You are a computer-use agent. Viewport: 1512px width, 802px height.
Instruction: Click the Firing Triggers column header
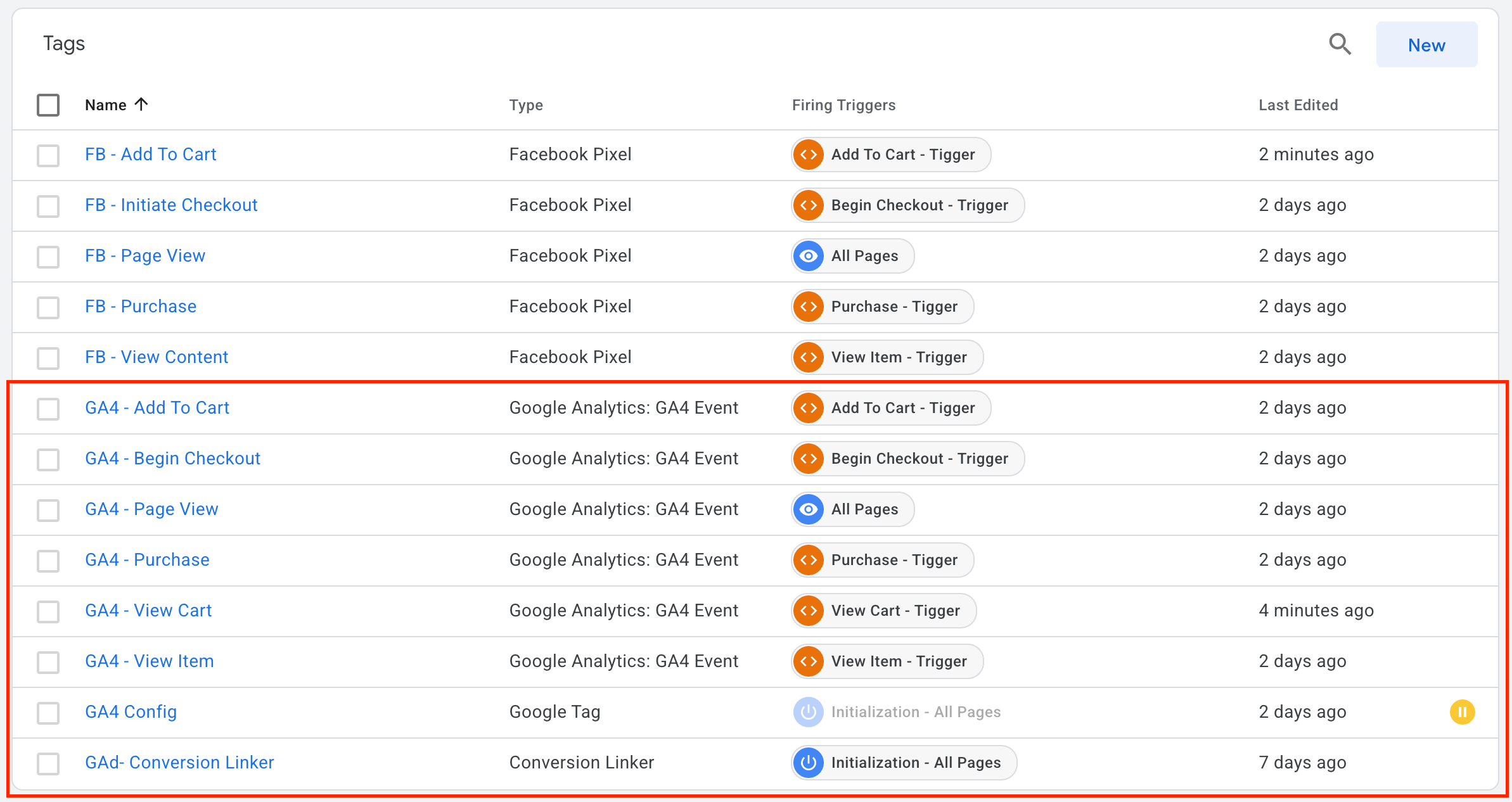[843, 105]
